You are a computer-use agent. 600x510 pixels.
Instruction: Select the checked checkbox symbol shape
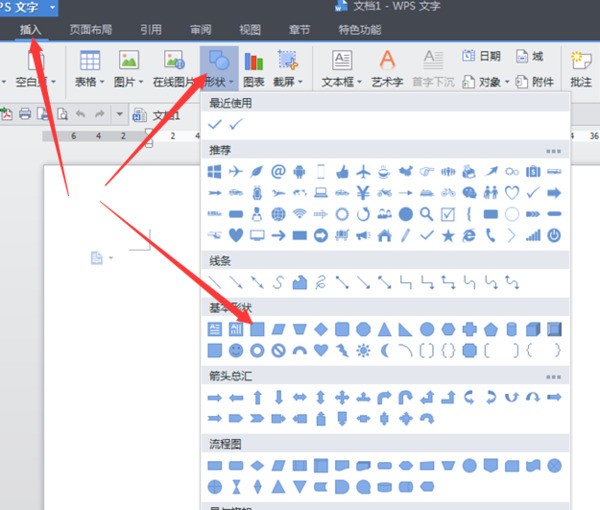pyautogui.click(x=448, y=213)
